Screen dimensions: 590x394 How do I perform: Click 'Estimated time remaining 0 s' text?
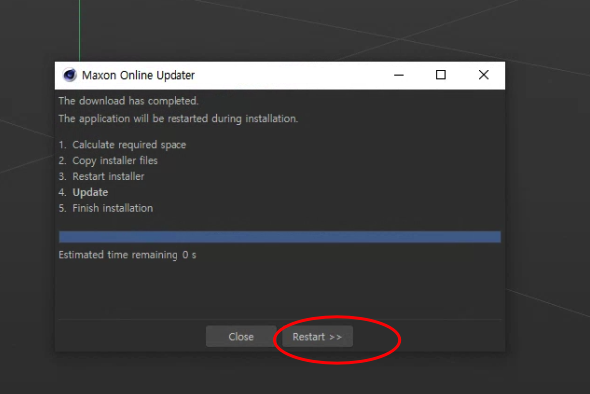(127, 255)
